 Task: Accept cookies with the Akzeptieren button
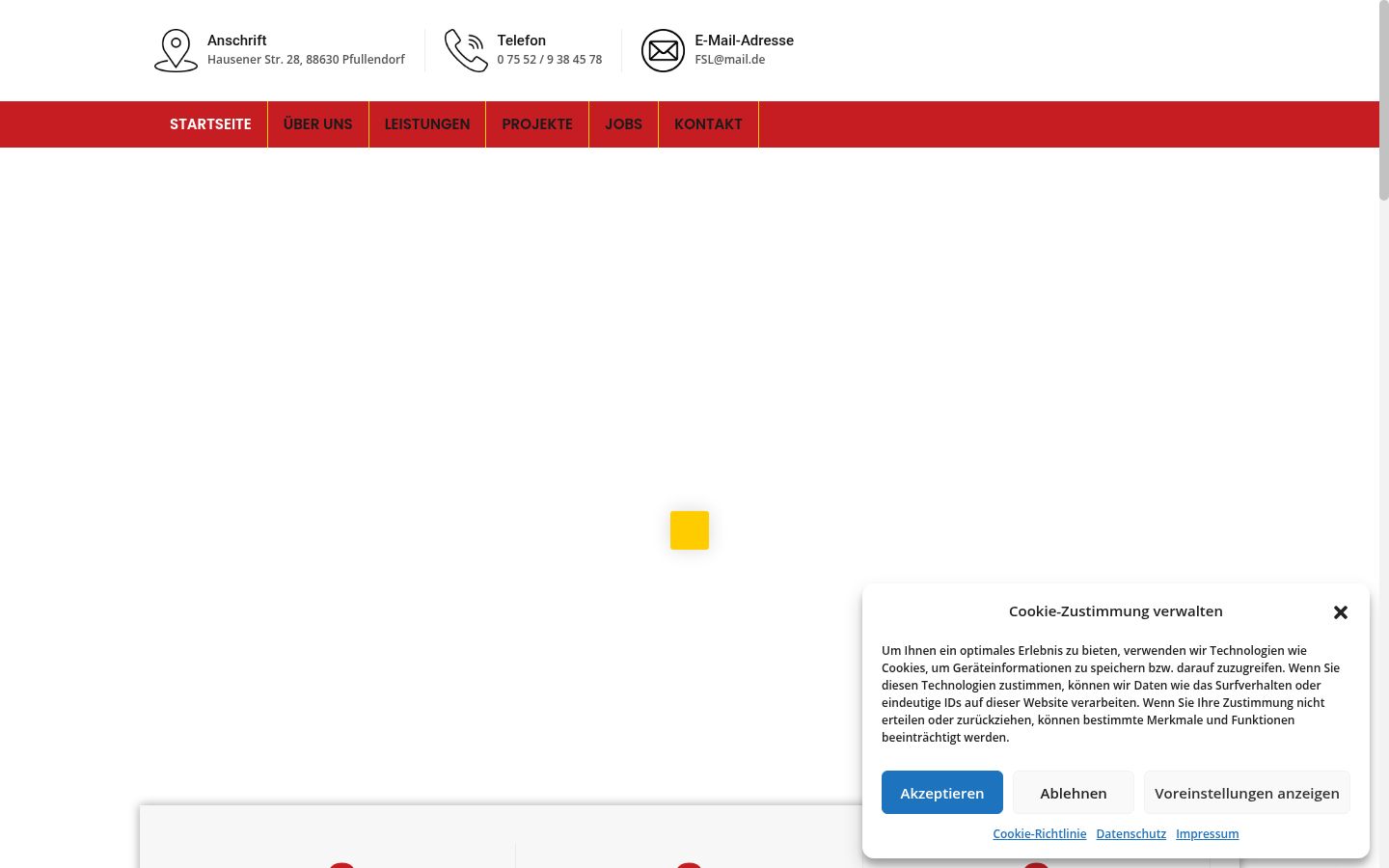942,793
